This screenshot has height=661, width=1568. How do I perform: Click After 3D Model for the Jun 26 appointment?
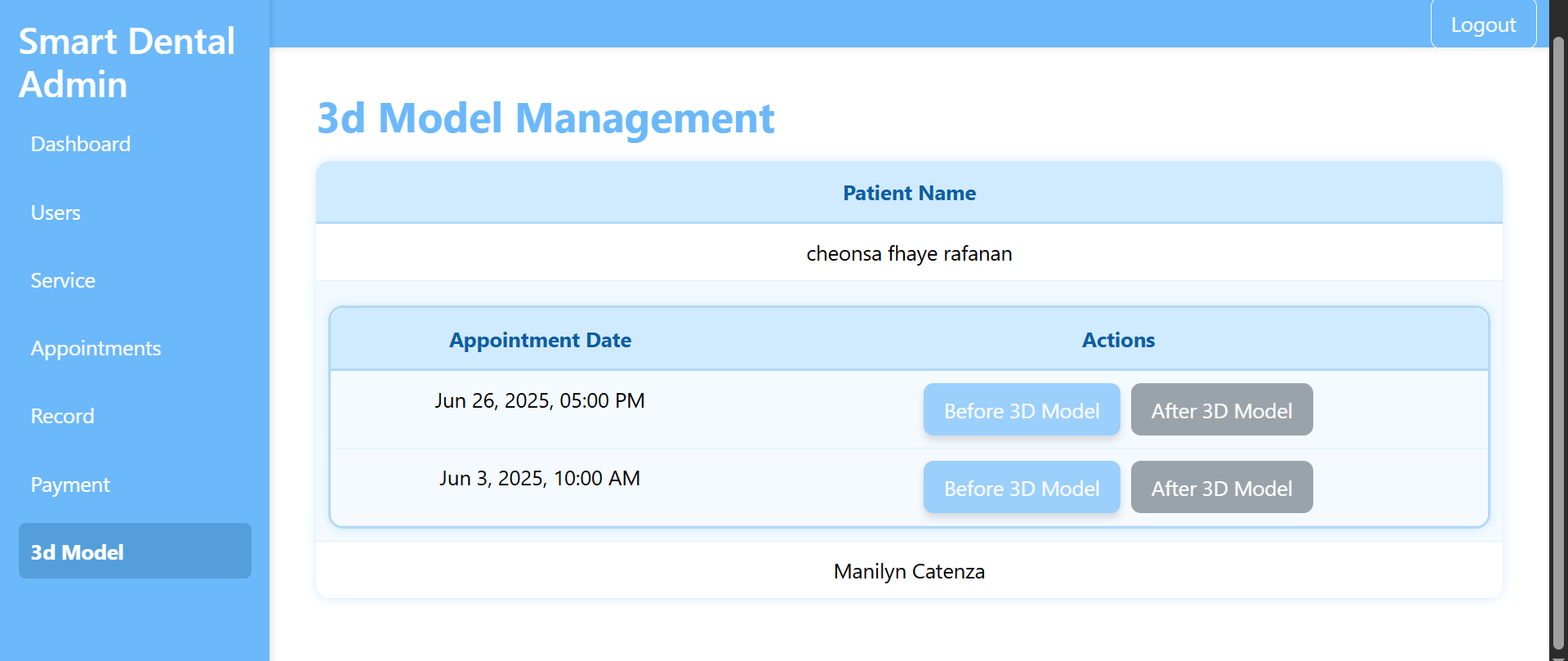click(1221, 409)
